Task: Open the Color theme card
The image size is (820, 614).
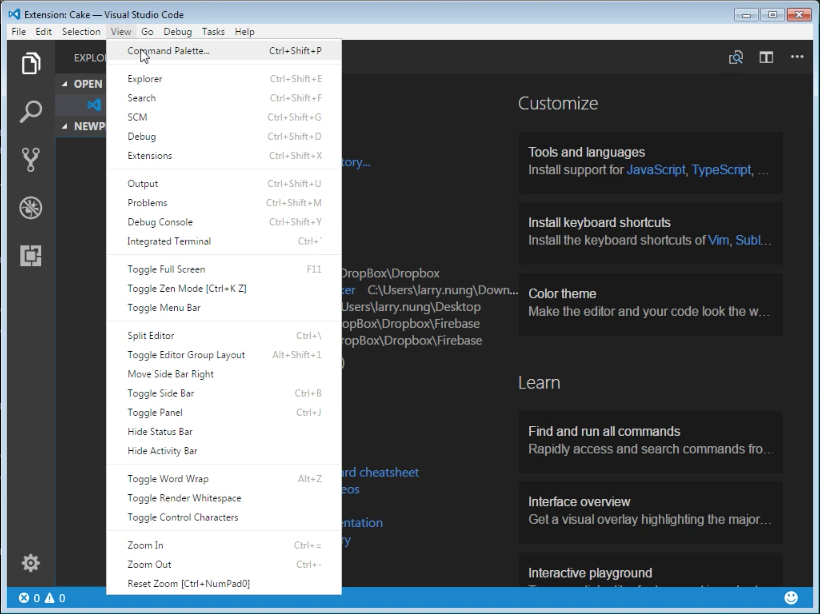Action: pyautogui.click(x=651, y=304)
